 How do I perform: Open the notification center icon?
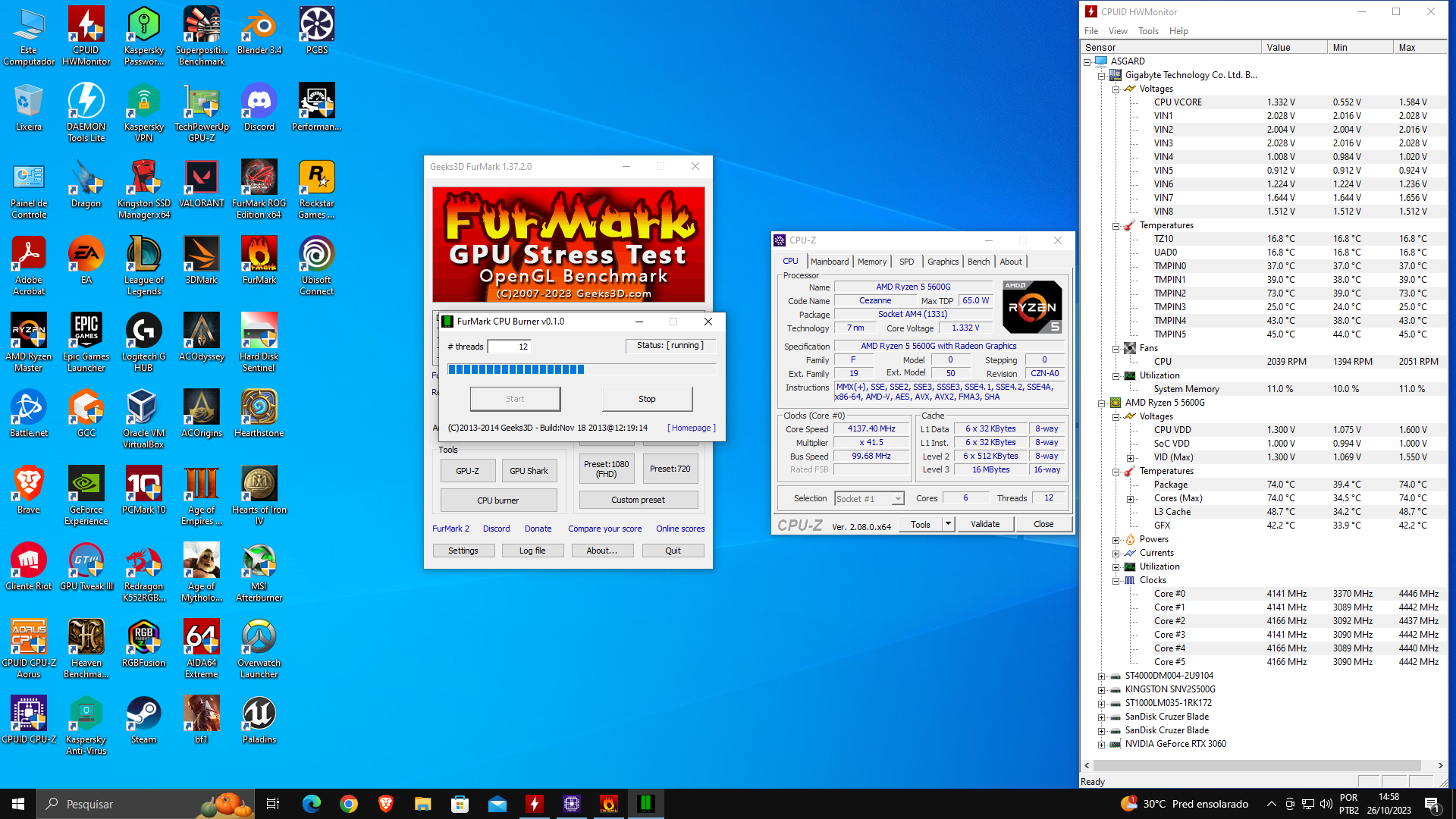[1432, 804]
